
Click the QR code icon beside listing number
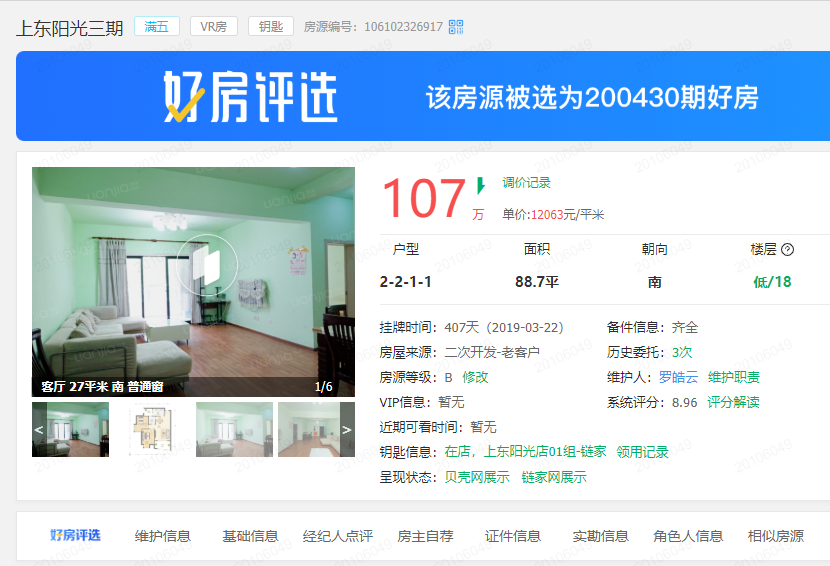[456, 27]
